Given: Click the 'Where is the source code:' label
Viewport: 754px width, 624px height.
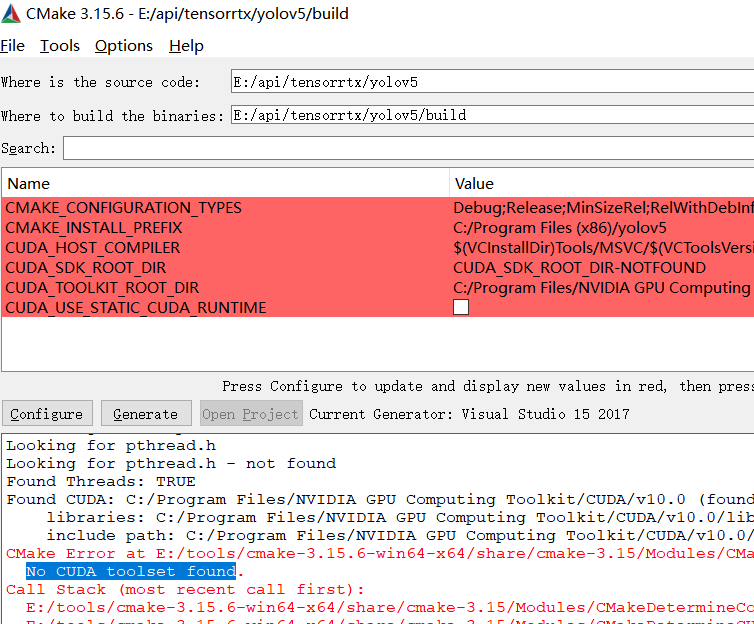Looking at the screenshot, I should click(x=100, y=82).
